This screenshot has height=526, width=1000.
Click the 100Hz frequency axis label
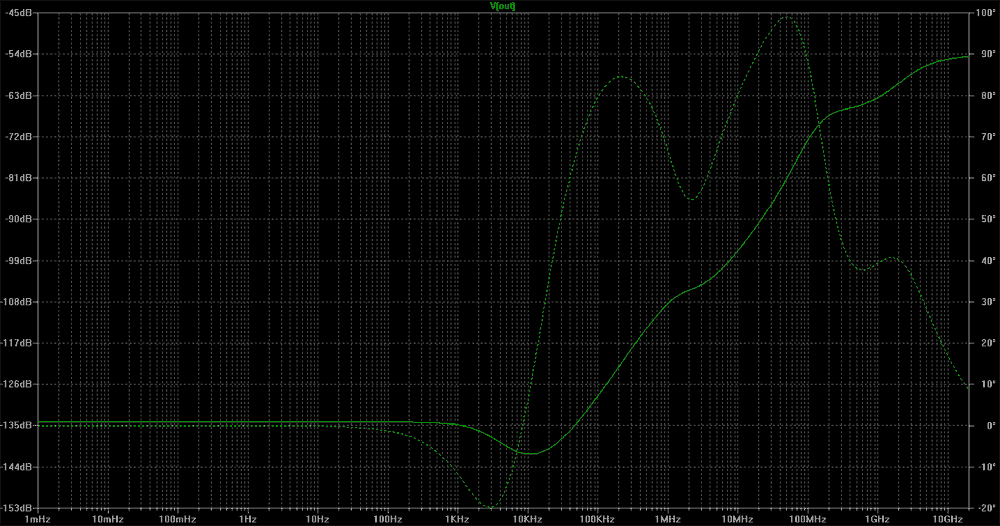click(387, 520)
